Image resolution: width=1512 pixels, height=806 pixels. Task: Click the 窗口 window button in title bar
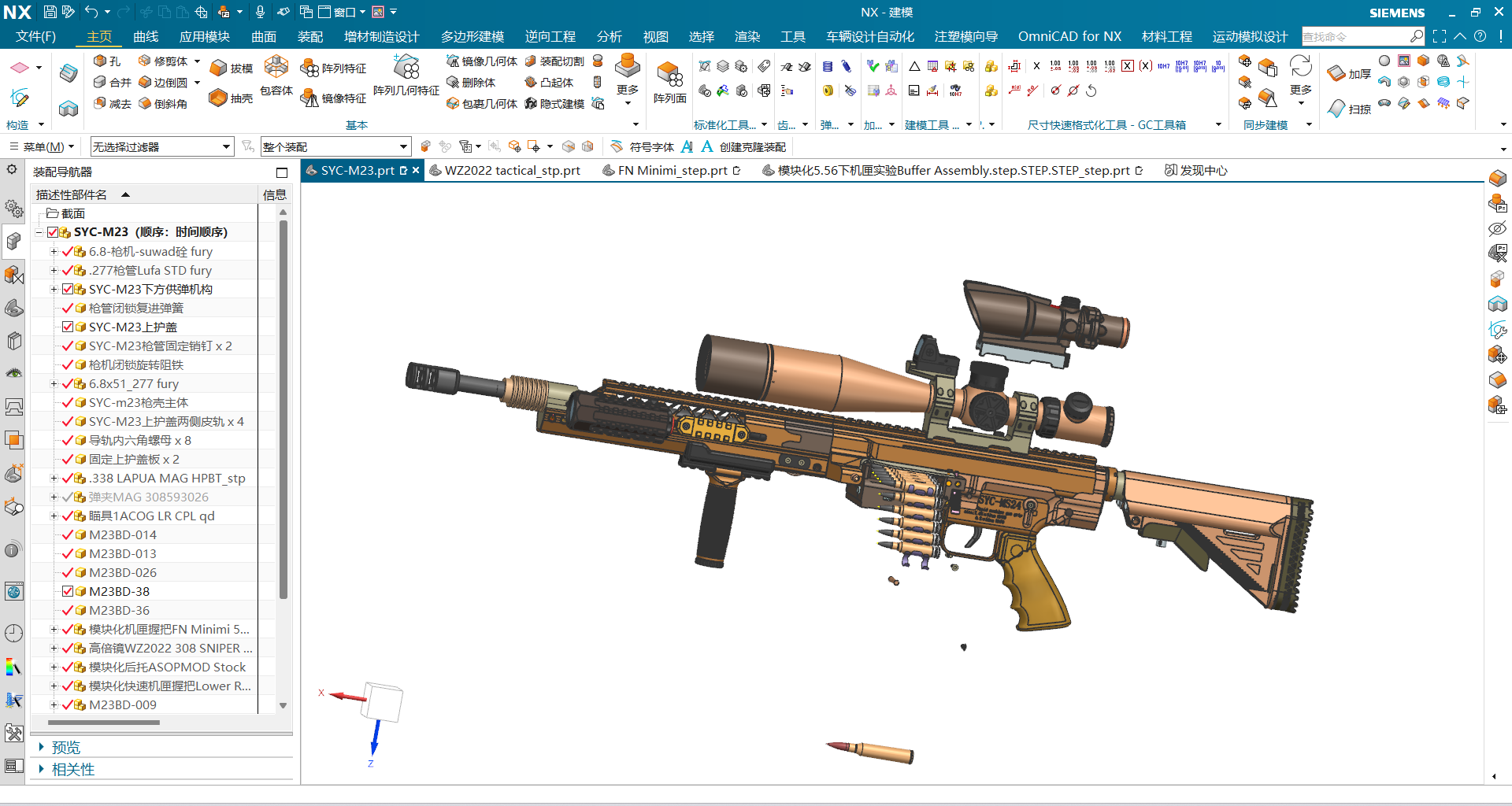(x=342, y=12)
